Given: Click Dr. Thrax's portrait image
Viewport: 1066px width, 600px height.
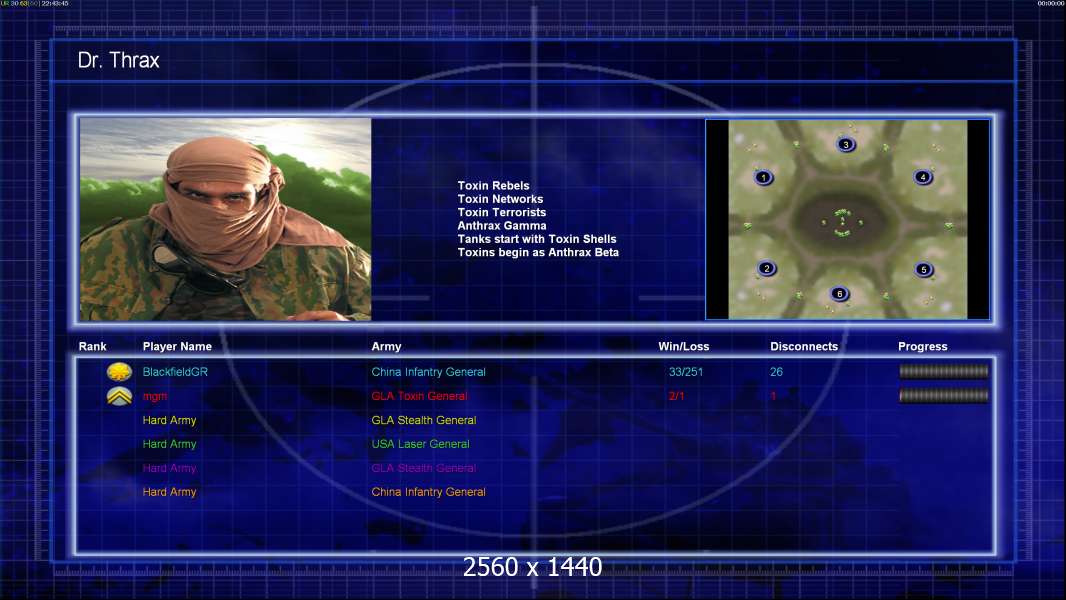Looking at the screenshot, I should [x=226, y=219].
